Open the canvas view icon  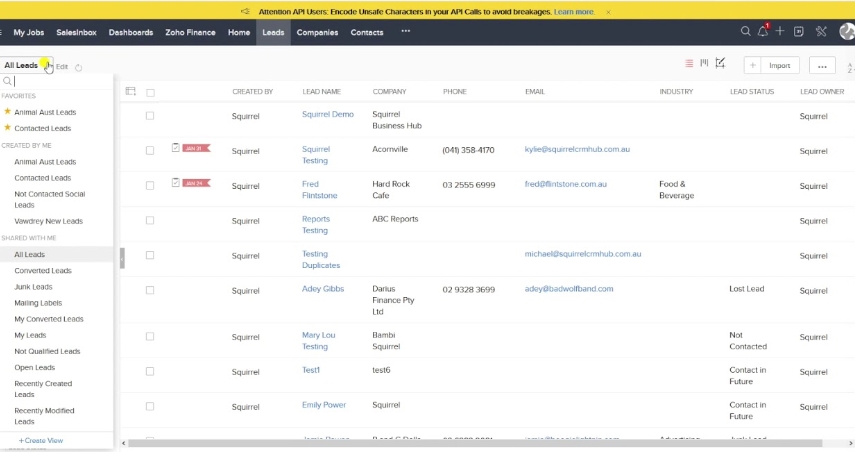(x=720, y=63)
